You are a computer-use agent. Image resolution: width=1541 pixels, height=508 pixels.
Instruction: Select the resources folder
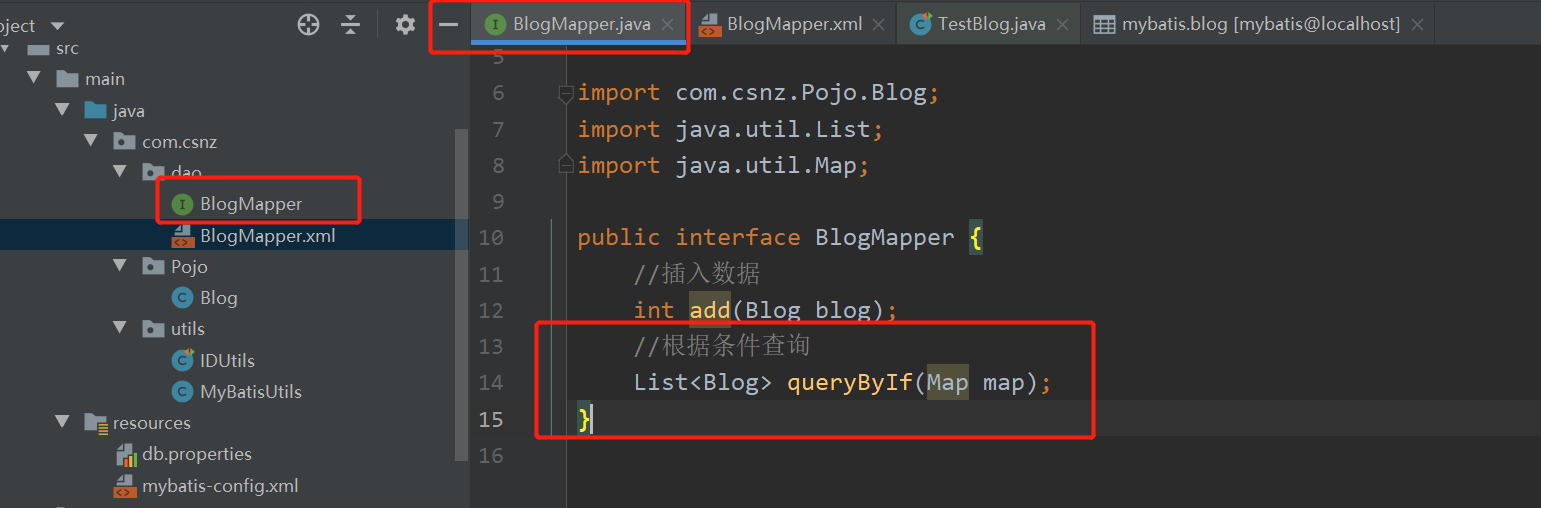[152, 422]
